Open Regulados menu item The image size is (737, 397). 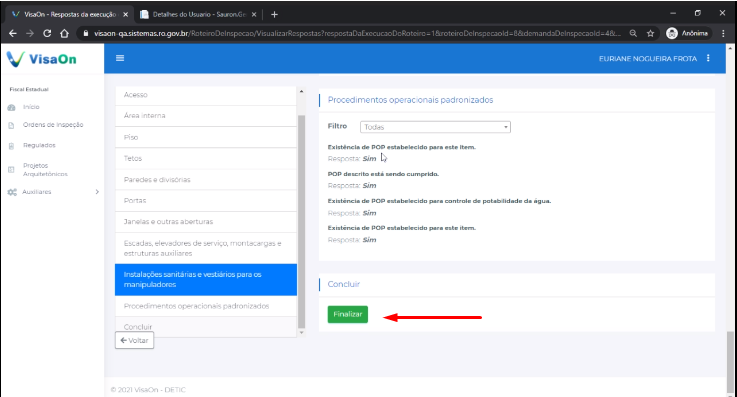(x=39, y=146)
